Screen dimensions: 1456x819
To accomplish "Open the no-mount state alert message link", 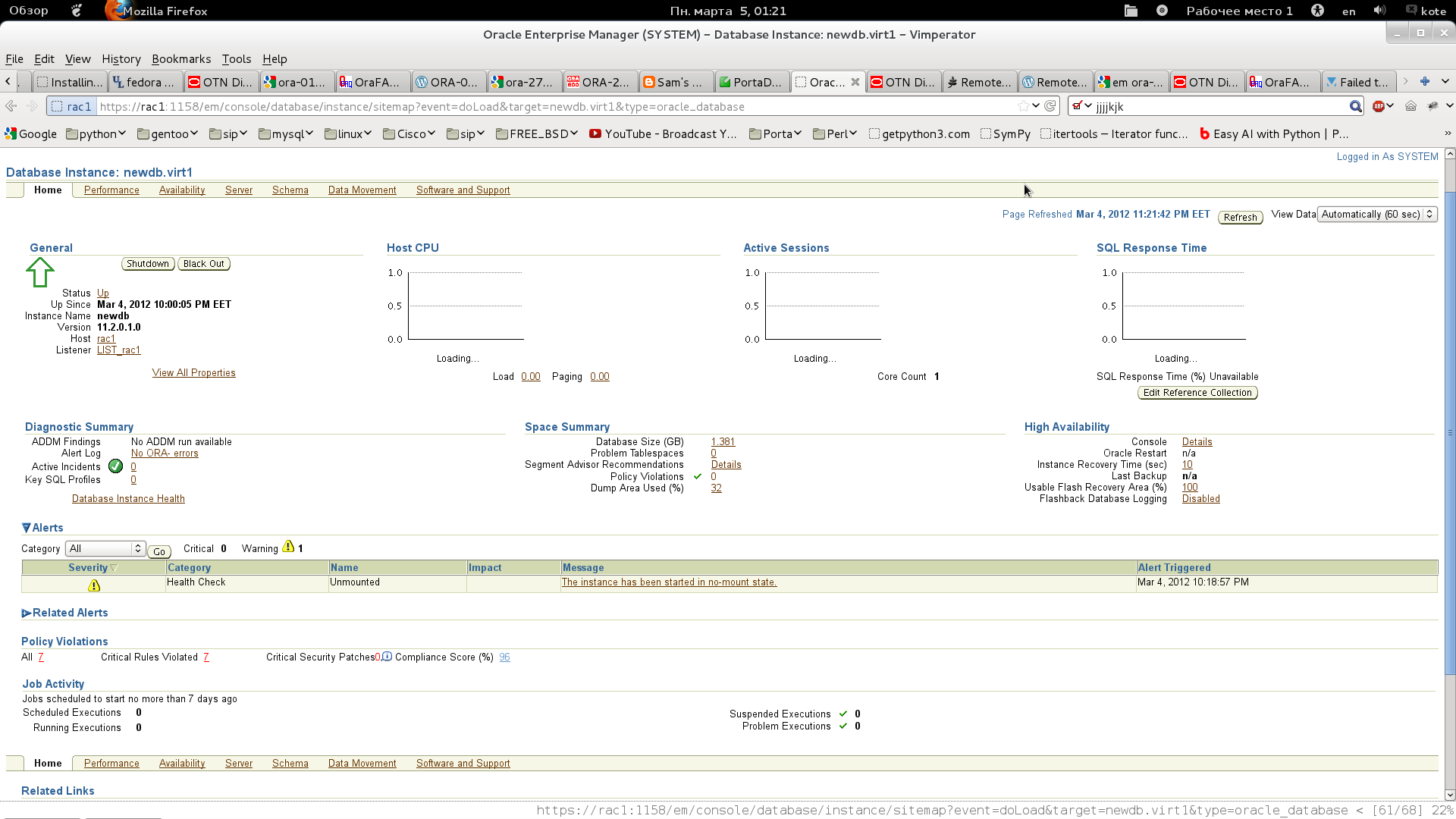I will point(669,582).
